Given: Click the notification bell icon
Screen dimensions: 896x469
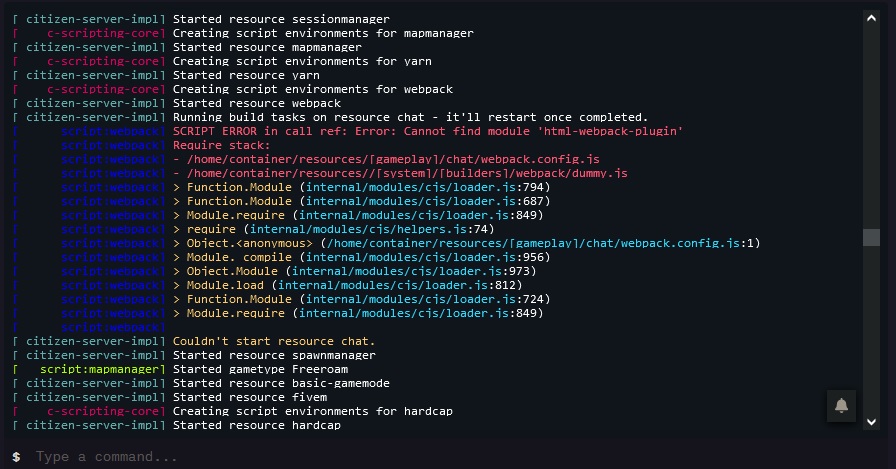Looking at the screenshot, I should point(841,405).
